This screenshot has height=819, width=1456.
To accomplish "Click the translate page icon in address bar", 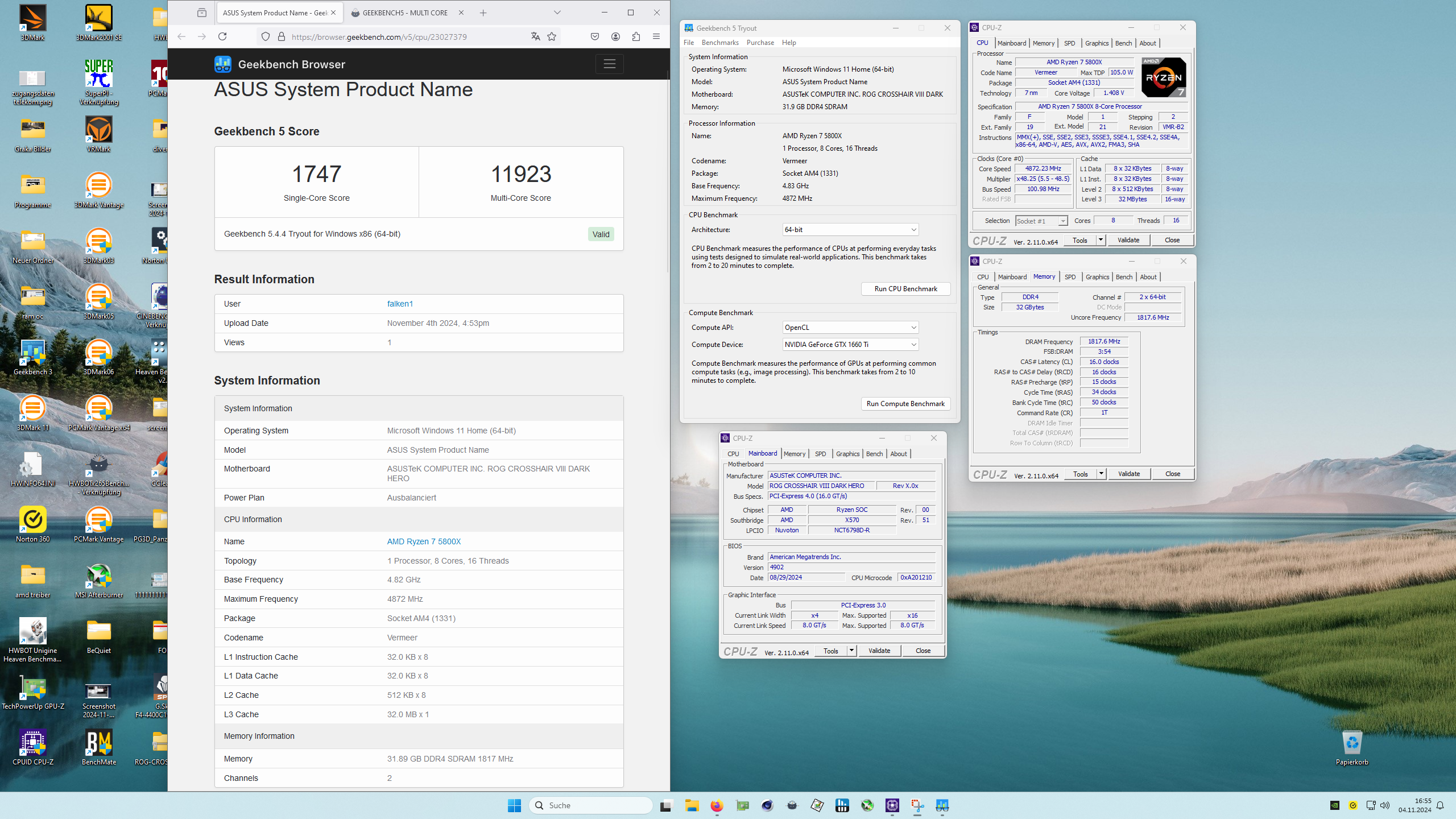I will 535,36.
